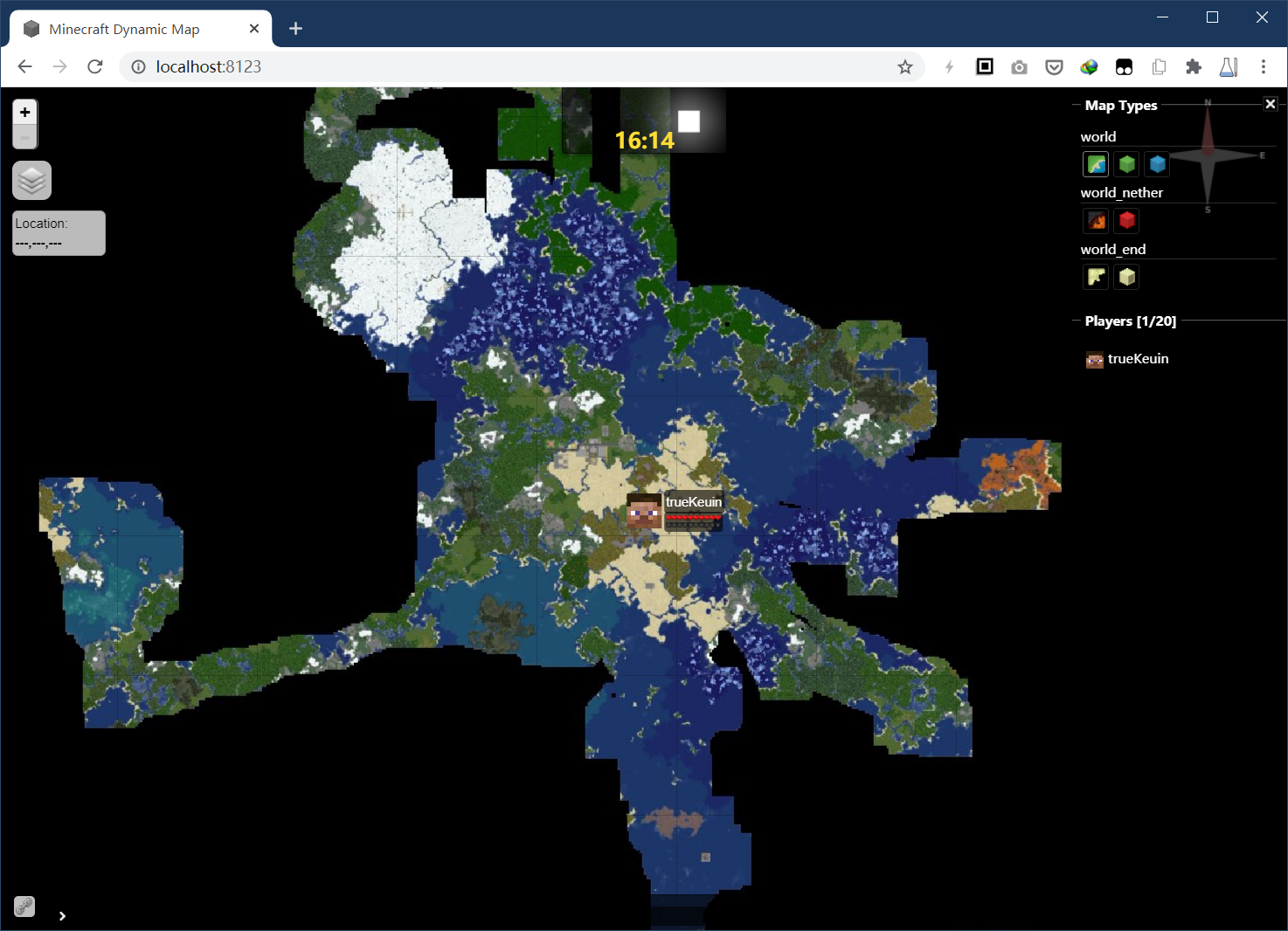The image size is (1288, 931).
Task: Click trueKeuin in the players list
Action: click(1138, 359)
